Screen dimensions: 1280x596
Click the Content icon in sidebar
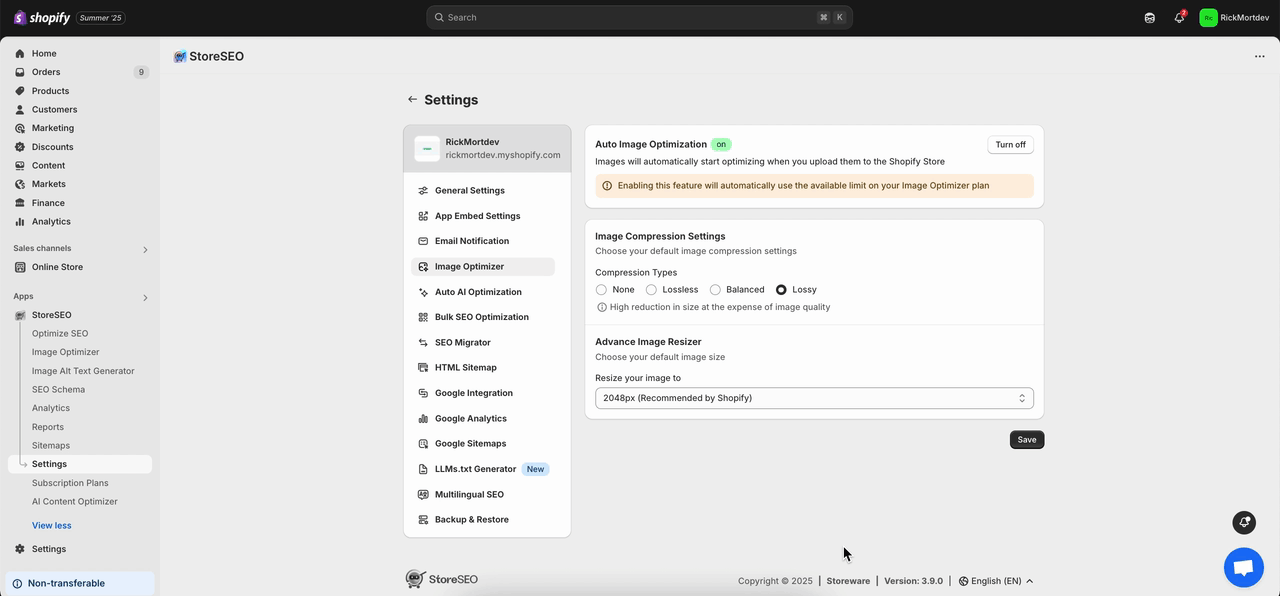[20, 166]
